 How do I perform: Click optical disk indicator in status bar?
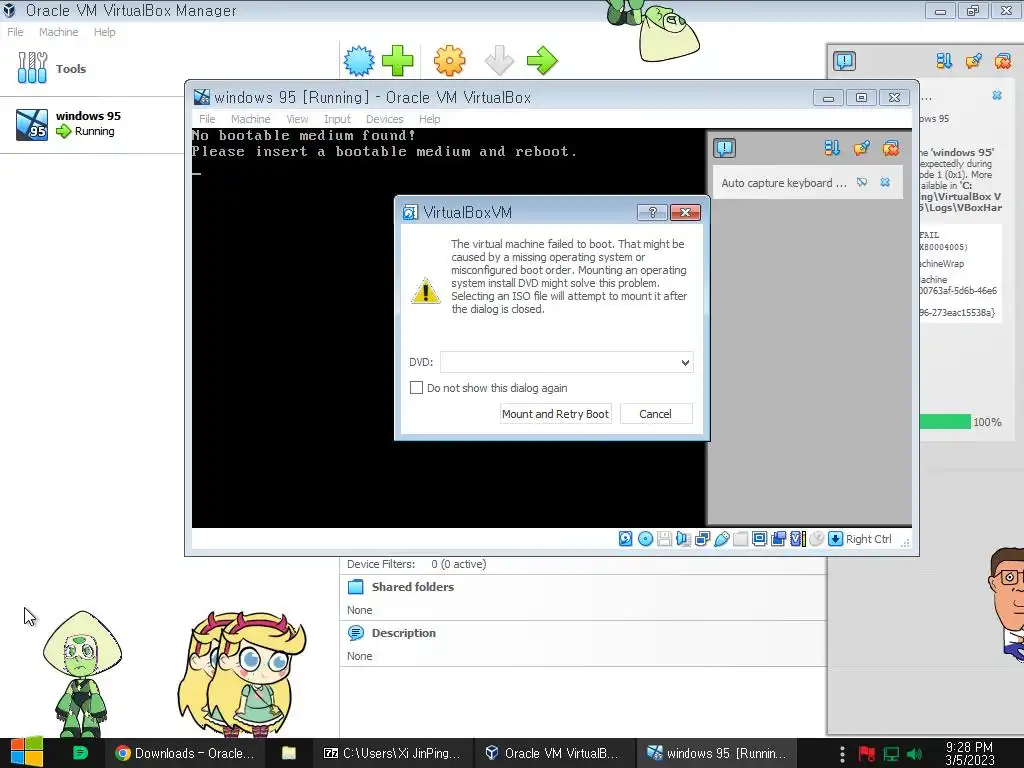pos(645,539)
